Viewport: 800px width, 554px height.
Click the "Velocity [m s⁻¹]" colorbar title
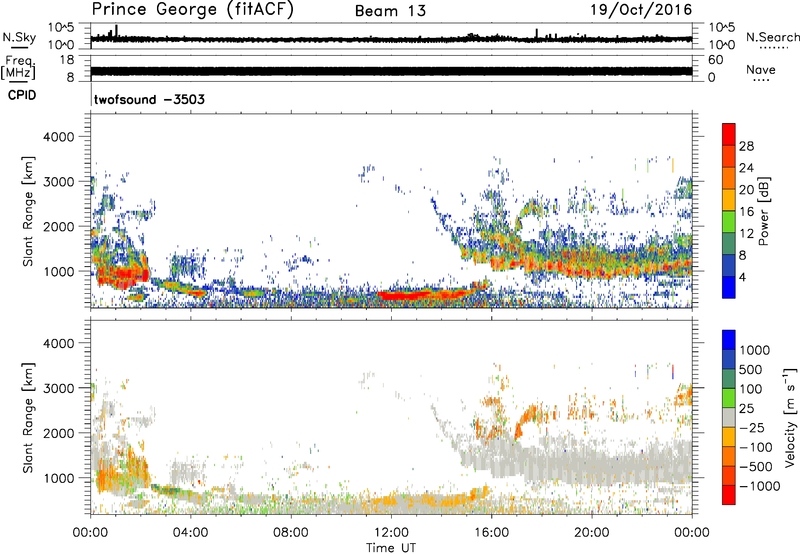coord(790,417)
